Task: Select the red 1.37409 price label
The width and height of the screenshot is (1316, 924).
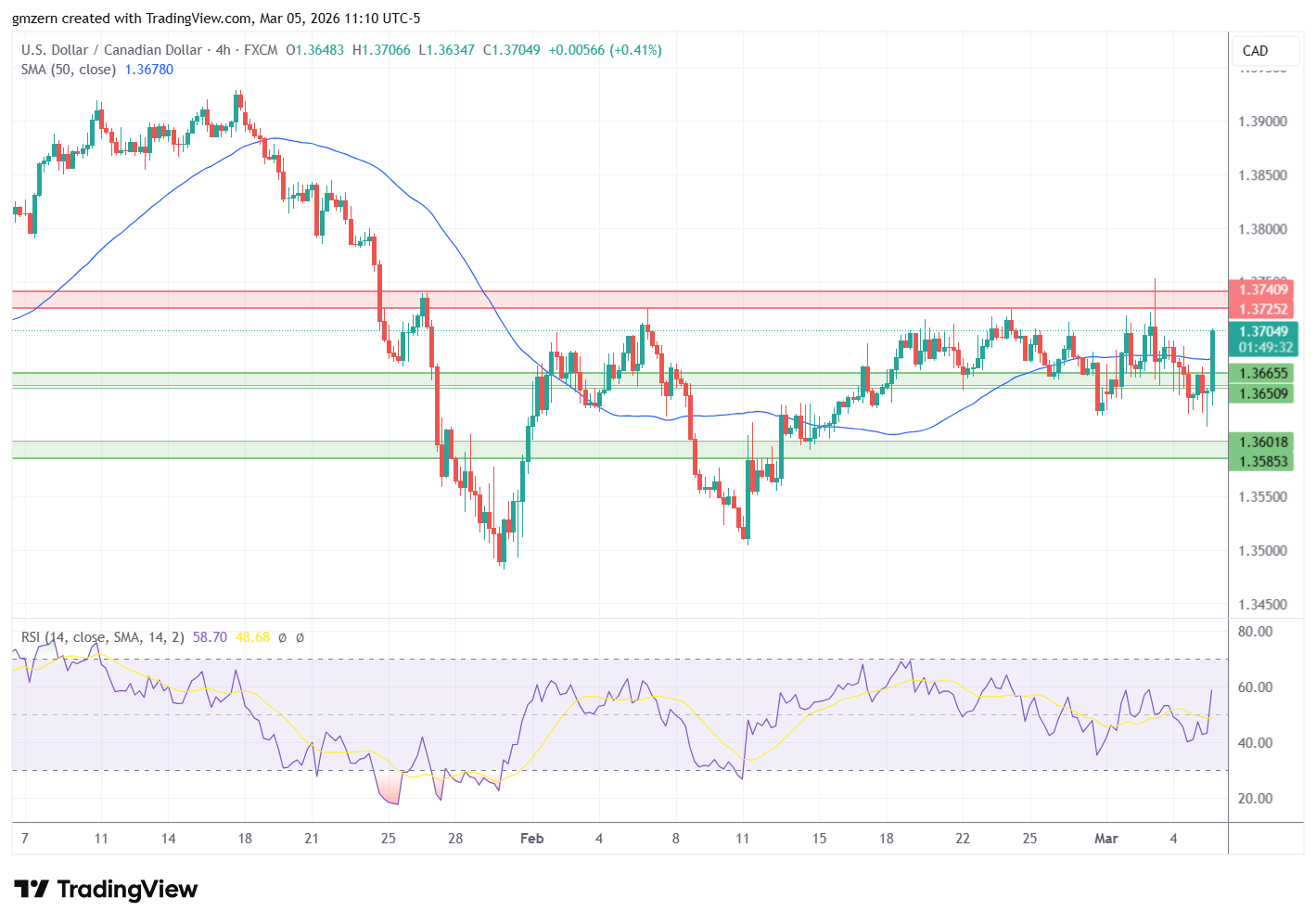Action: point(1260,289)
